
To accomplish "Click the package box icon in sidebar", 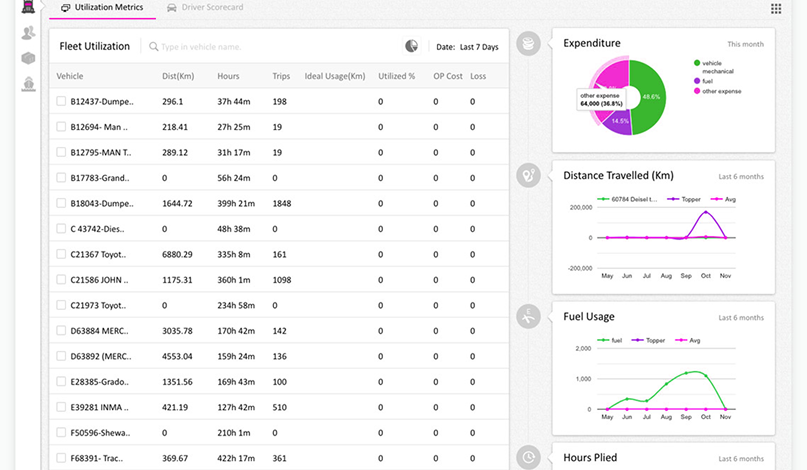I will coord(28,58).
